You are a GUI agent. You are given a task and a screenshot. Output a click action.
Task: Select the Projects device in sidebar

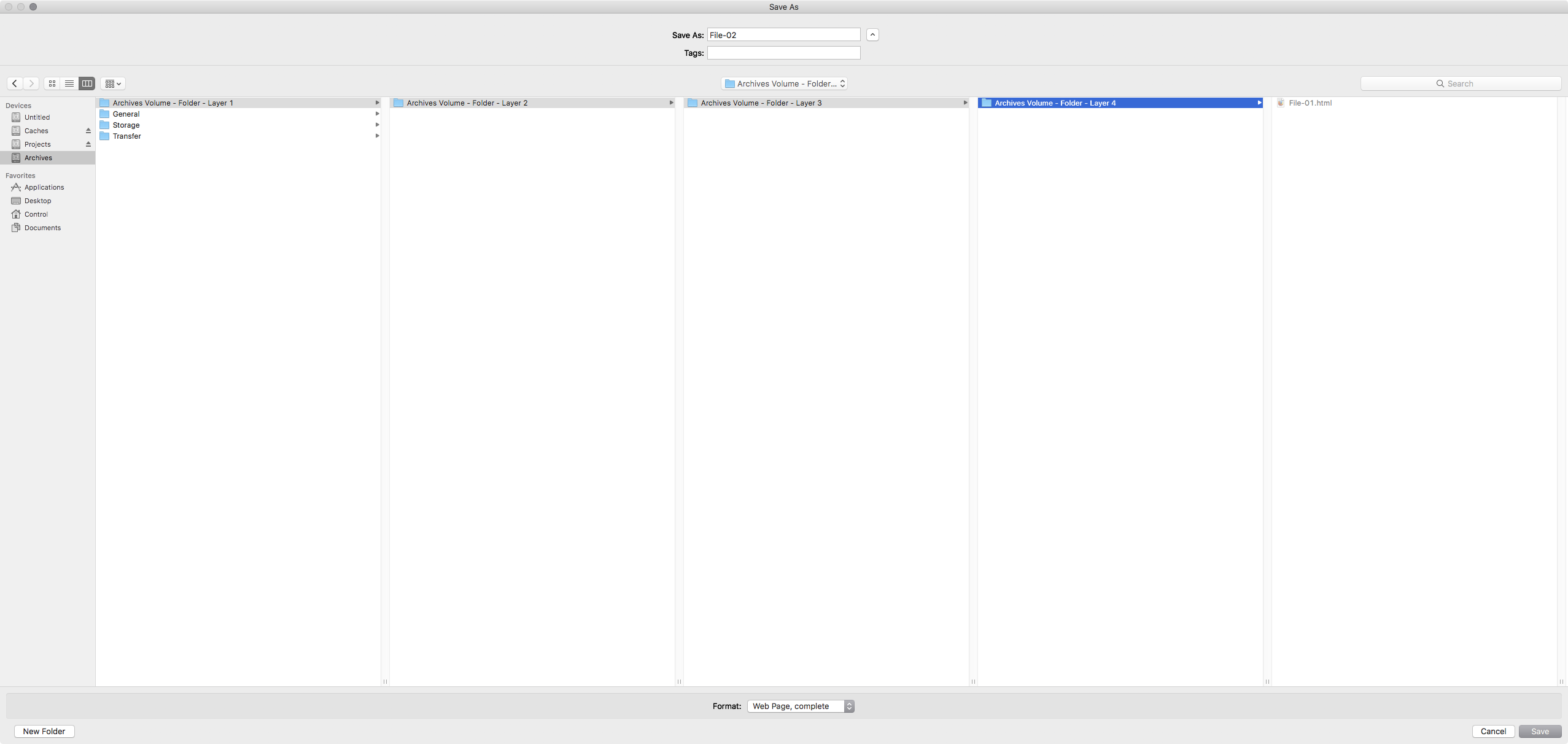(x=48, y=144)
